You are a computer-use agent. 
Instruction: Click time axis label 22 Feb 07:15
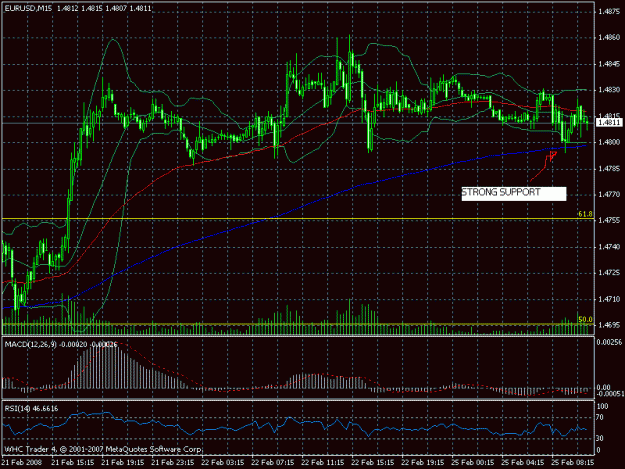click(x=273, y=462)
